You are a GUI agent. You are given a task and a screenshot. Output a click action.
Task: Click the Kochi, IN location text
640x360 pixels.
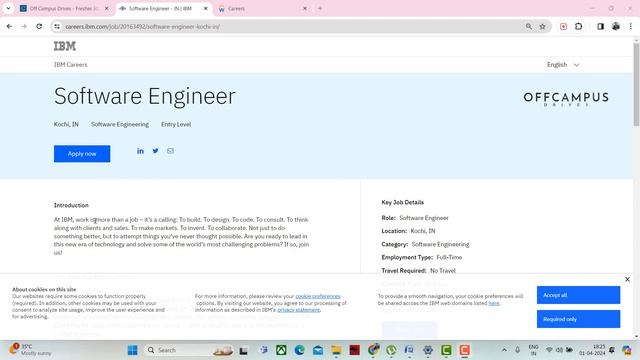(x=66, y=124)
